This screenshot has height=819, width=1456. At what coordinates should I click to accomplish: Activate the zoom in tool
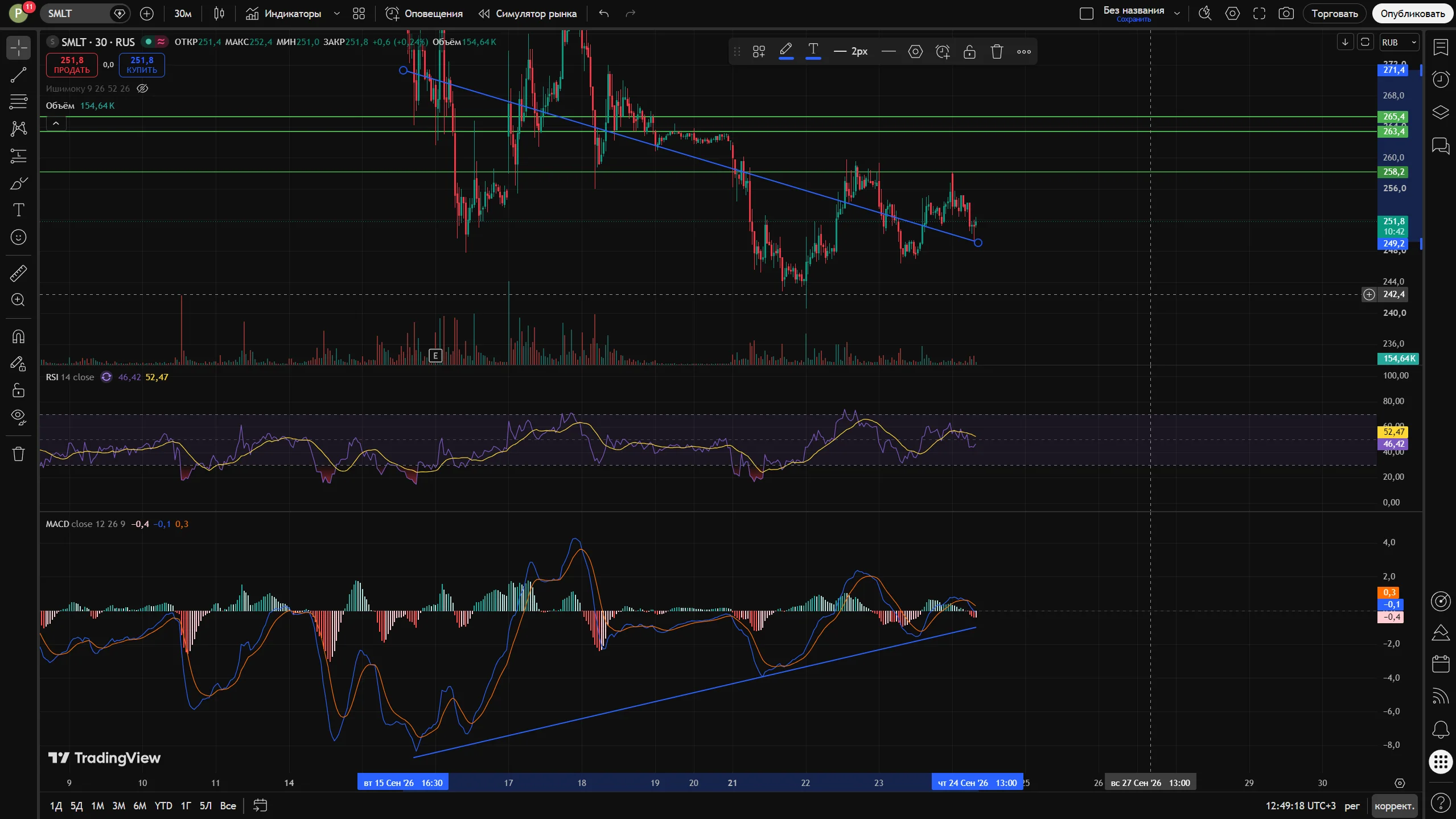pos(19,300)
